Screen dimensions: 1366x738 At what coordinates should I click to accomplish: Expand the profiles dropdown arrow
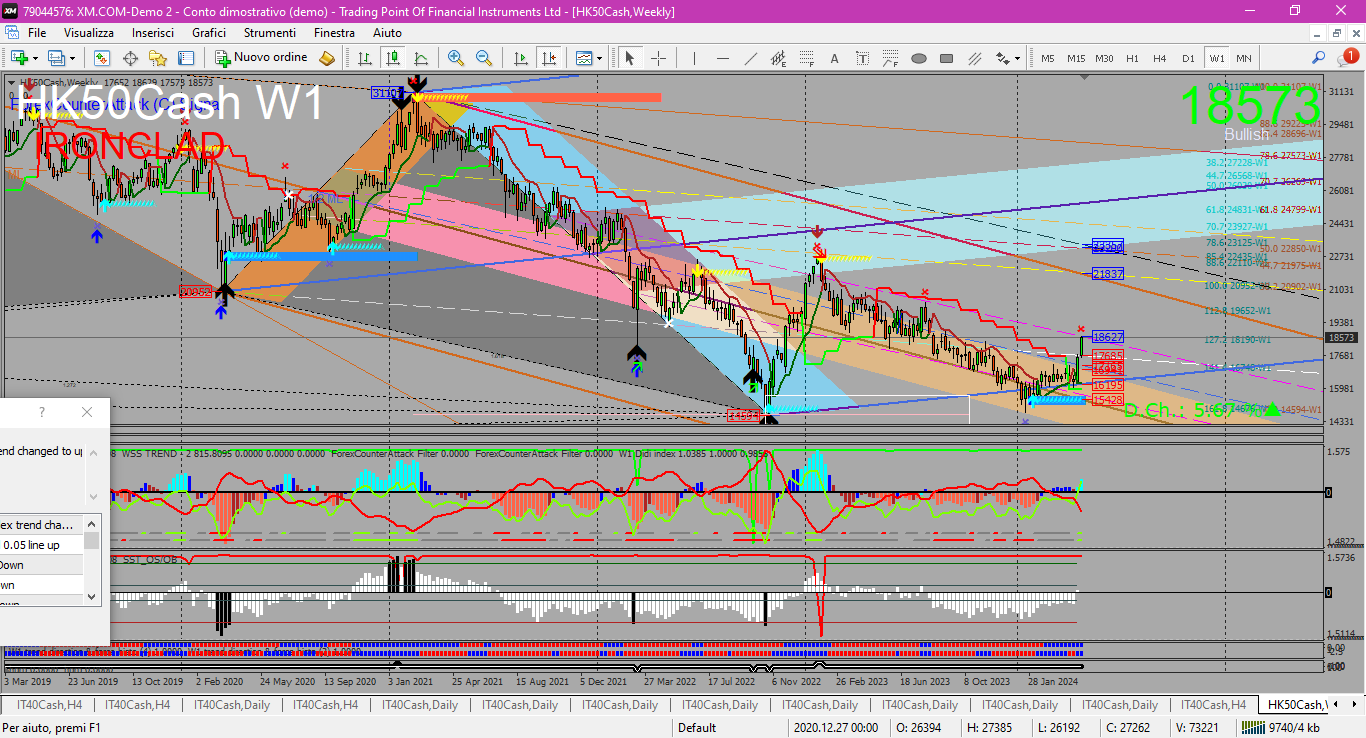(72, 58)
